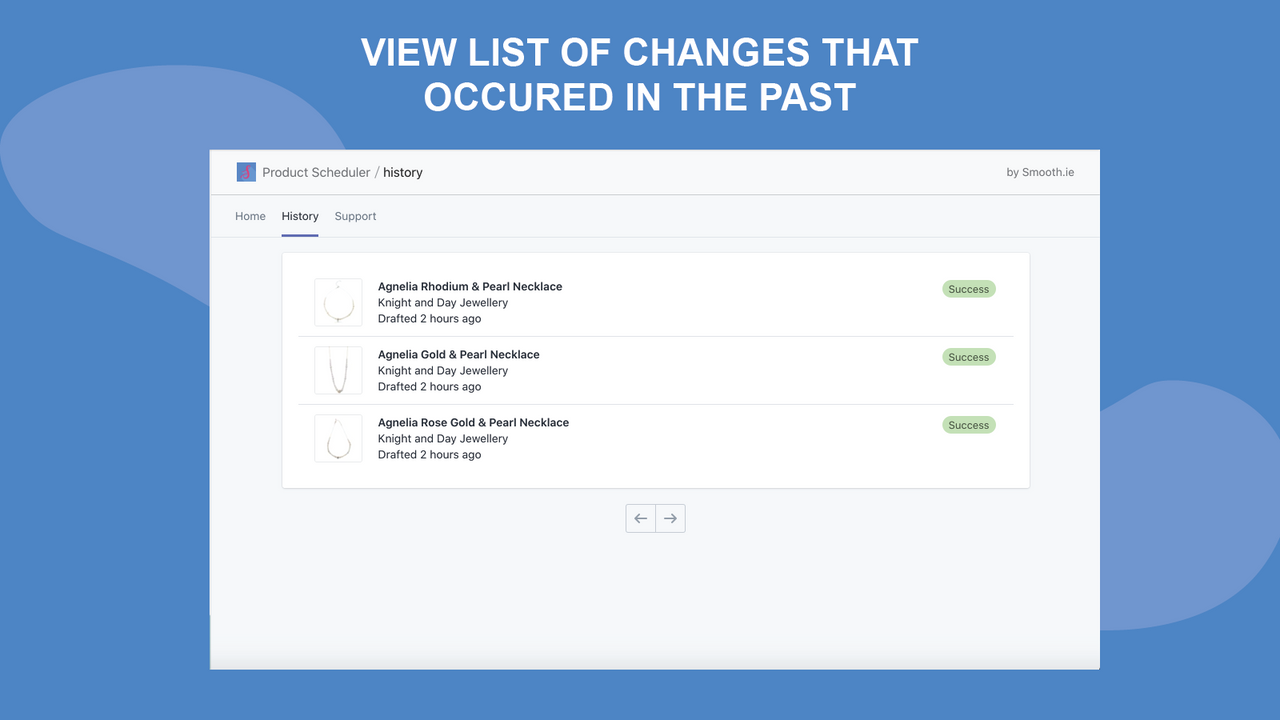This screenshot has width=1280, height=720.
Task: Select the Agnelia Rose Gold & Pearl Necklace entry
Action: (x=473, y=422)
